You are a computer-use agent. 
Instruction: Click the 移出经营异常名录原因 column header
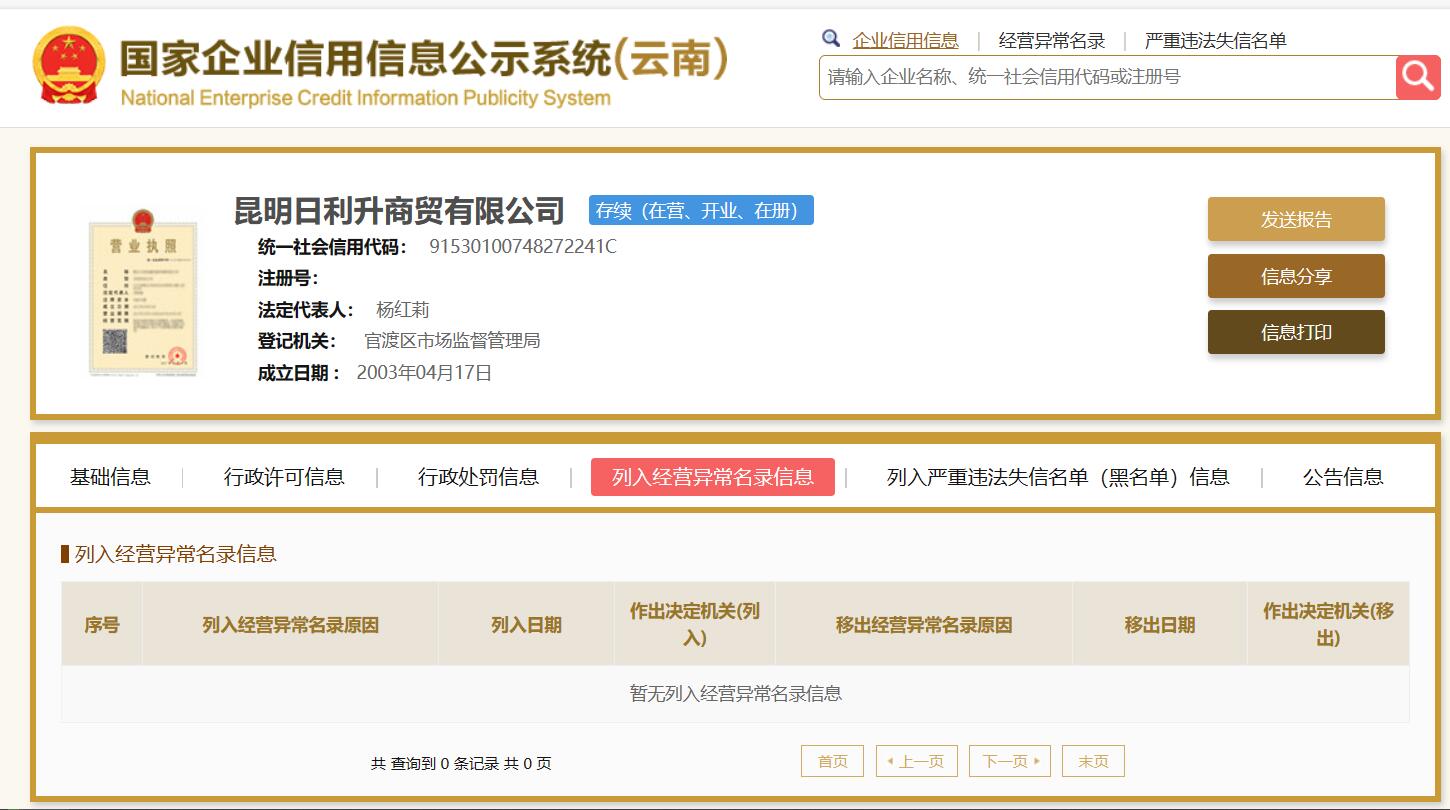click(924, 625)
